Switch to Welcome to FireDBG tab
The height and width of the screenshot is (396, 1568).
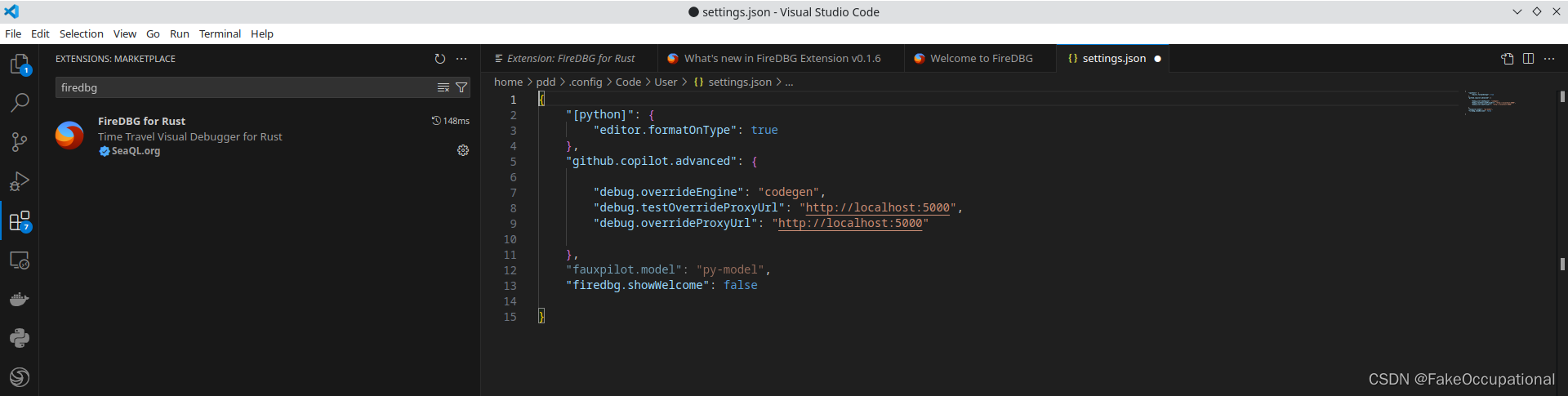tap(980, 59)
